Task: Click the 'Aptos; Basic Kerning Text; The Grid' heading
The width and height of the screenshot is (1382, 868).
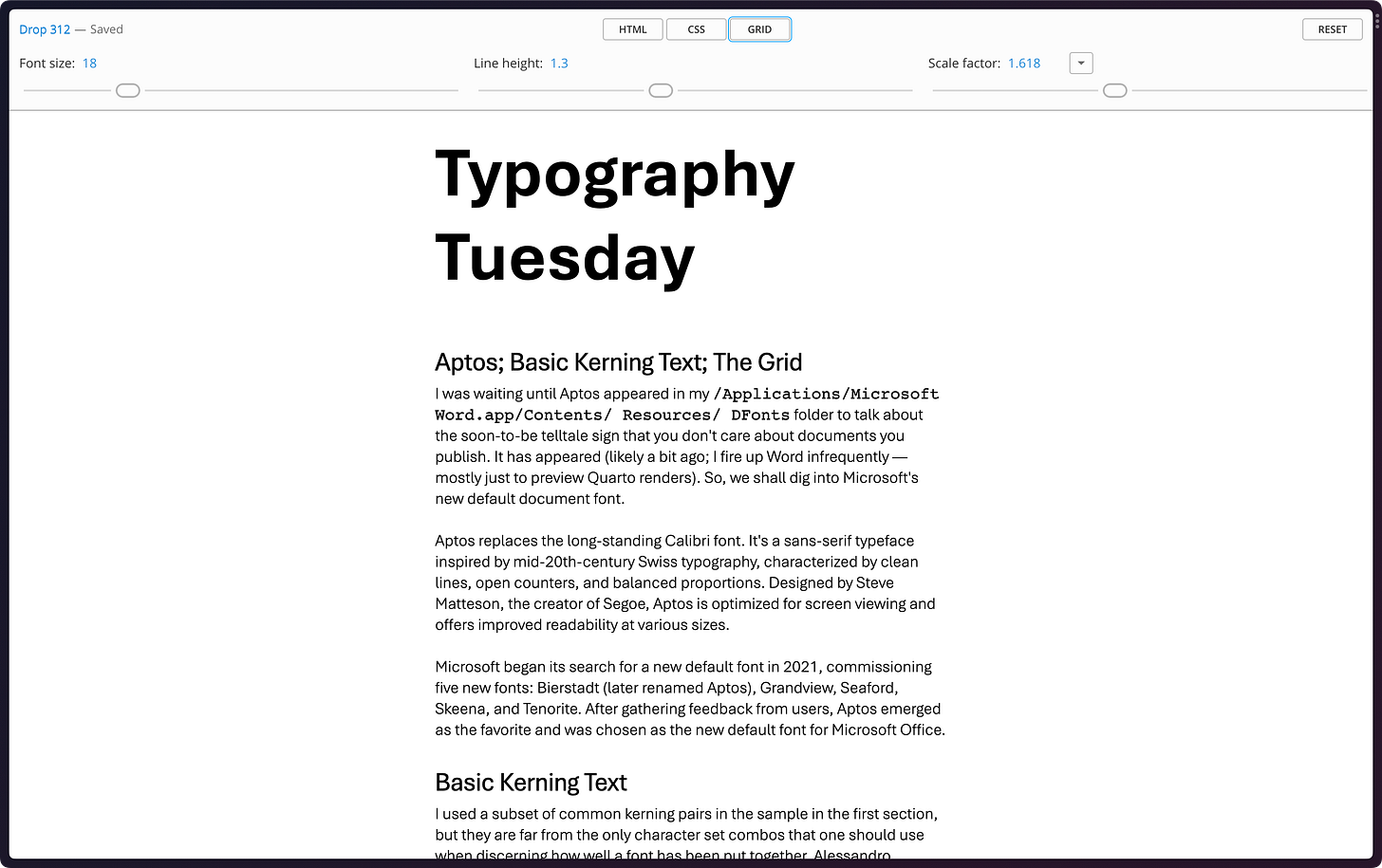Action: [x=619, y=362]
